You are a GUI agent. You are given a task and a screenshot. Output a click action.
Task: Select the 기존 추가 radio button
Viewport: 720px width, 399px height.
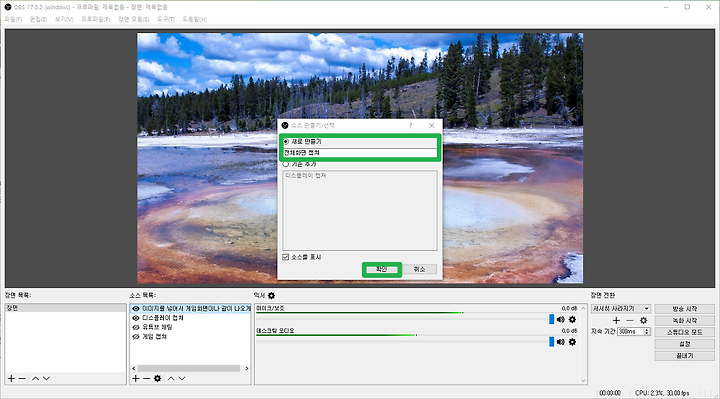click(286, 164)
